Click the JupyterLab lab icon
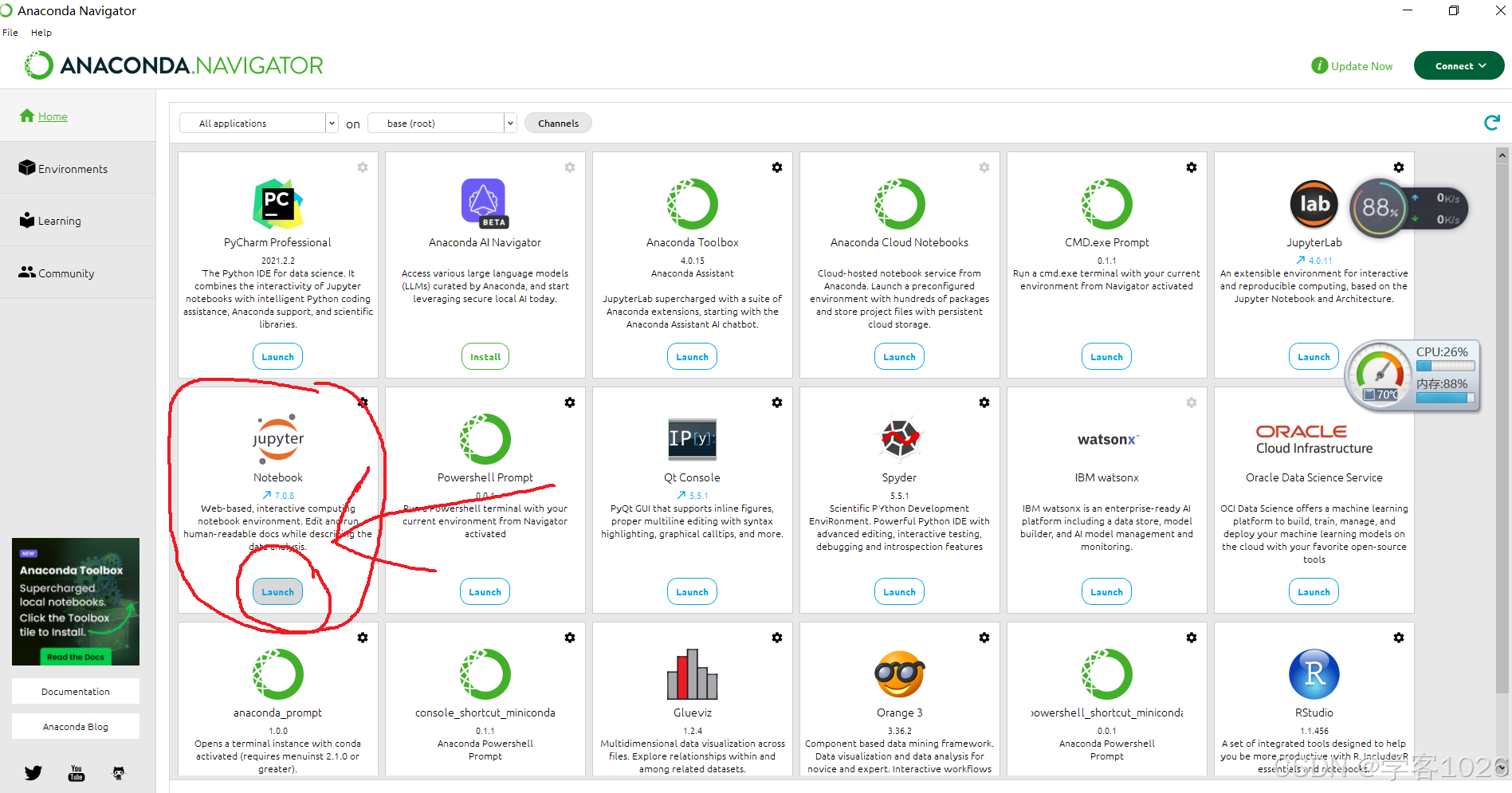1512x793 pixels. click(1314, 204)
